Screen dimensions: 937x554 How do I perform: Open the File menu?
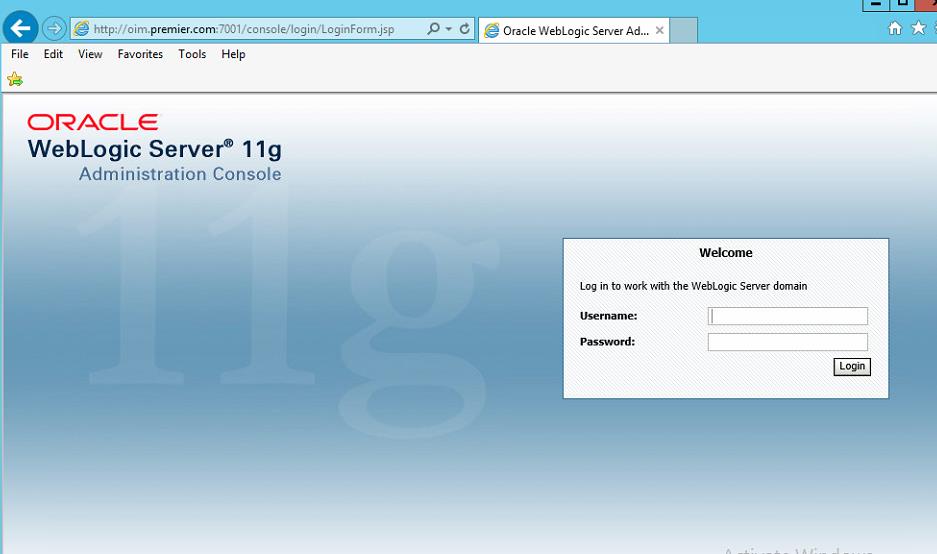[20, 54]
